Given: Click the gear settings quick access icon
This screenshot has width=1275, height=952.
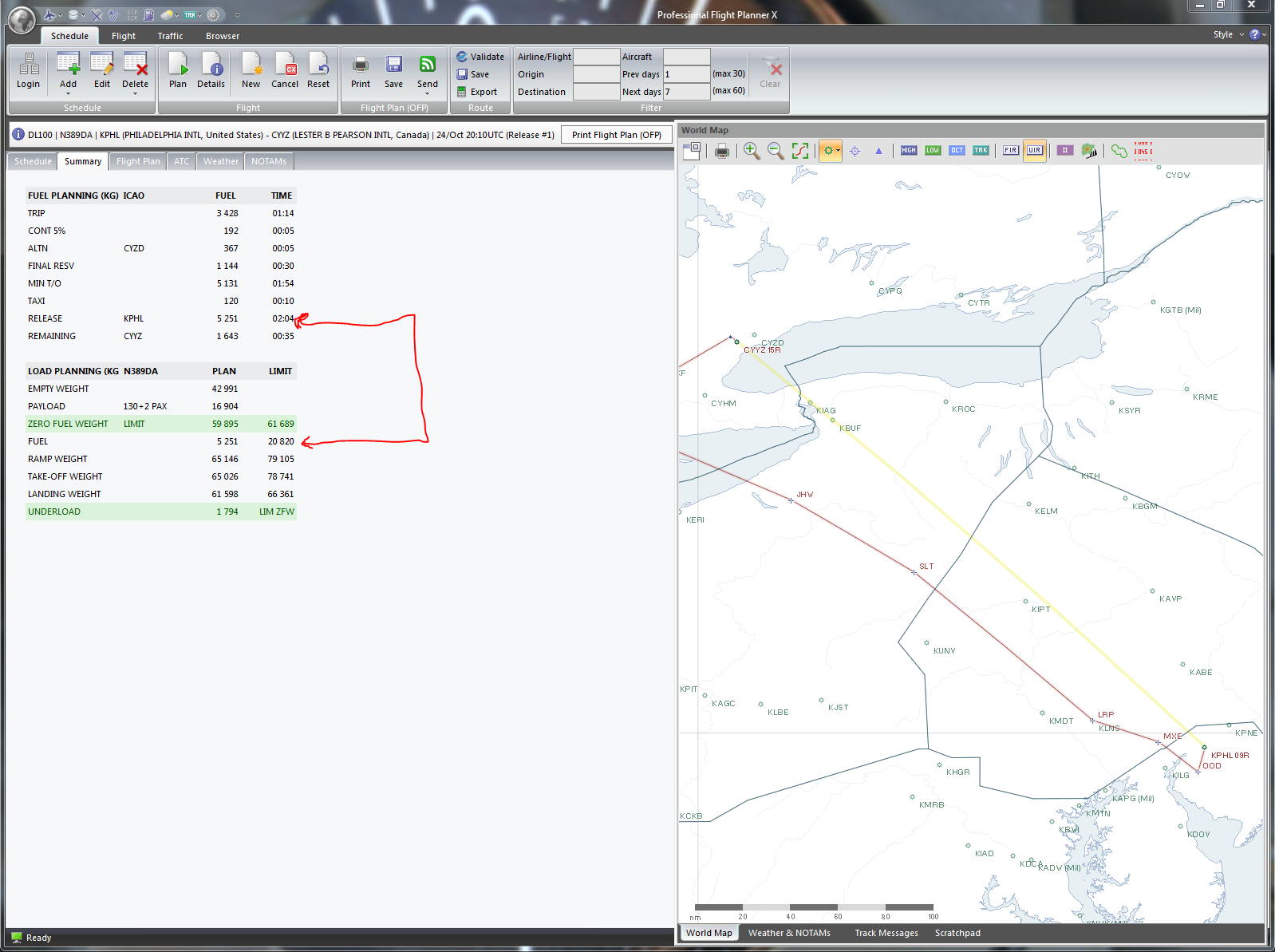Looking at the screenshot, I should click(x=213, y=14).
